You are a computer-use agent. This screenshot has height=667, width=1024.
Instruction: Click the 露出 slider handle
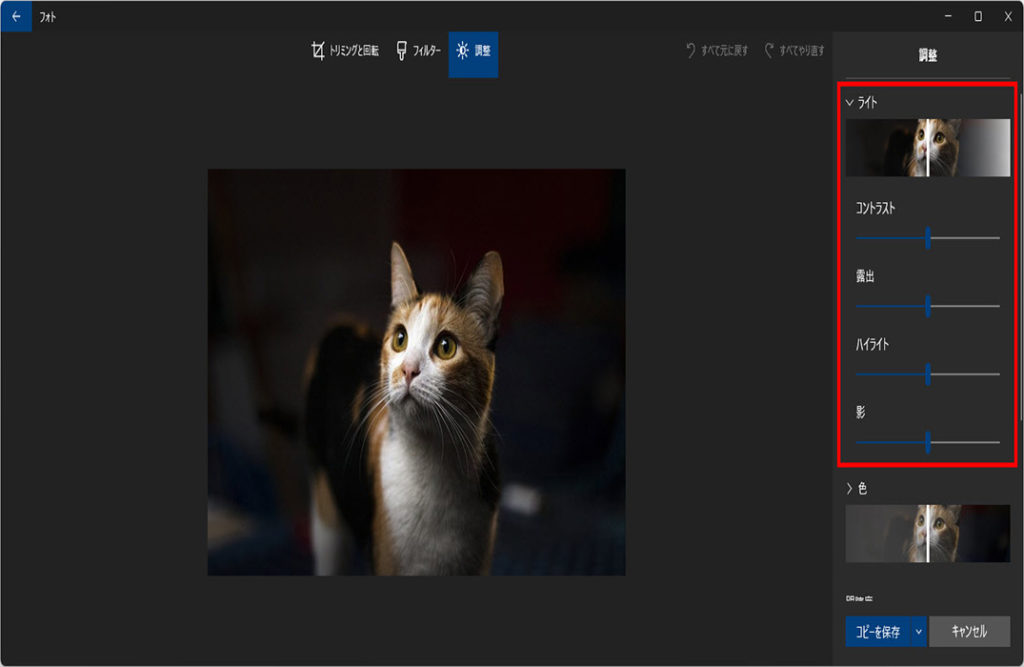928,306
